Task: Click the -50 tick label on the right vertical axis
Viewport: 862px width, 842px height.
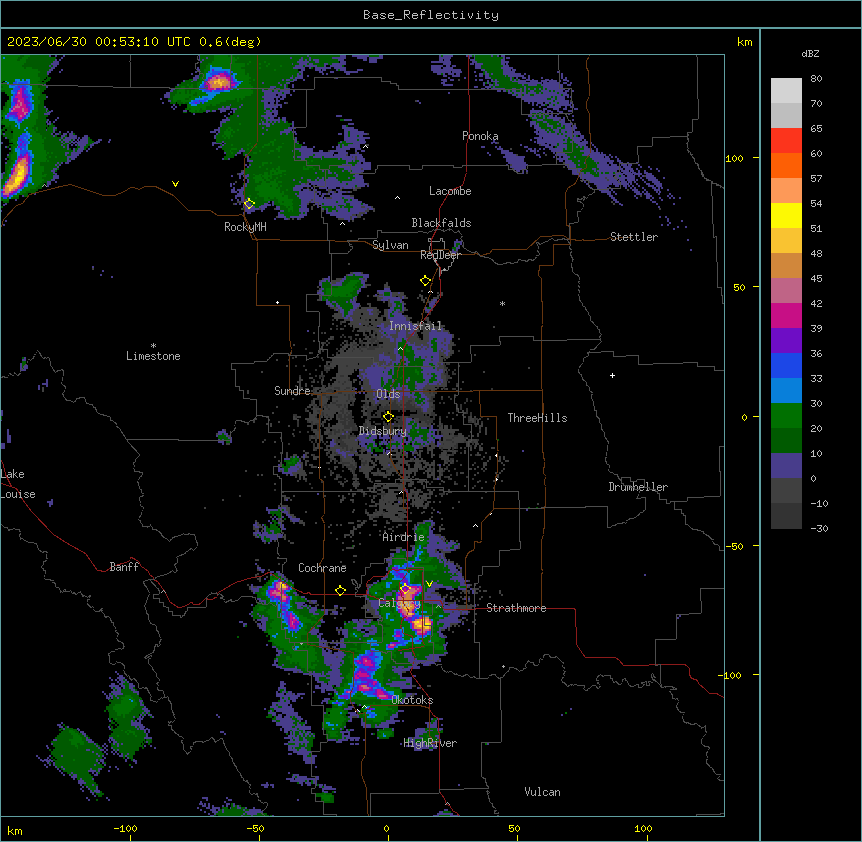Action: (734, 546)
